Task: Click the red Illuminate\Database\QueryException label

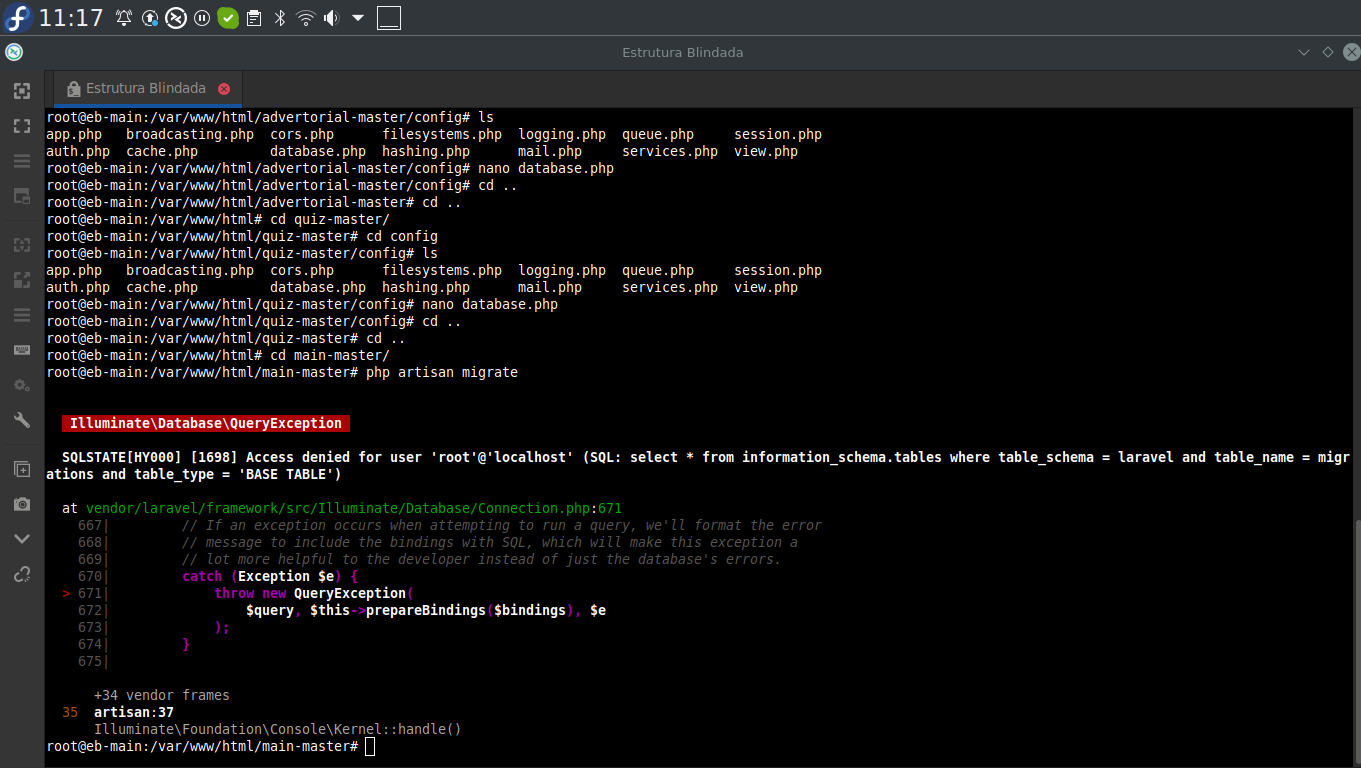Action: (206, 423)
